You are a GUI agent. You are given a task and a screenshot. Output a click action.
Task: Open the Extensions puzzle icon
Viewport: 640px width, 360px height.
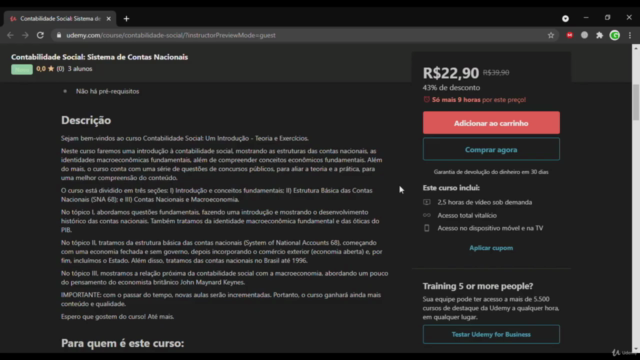tap(600, 36)
